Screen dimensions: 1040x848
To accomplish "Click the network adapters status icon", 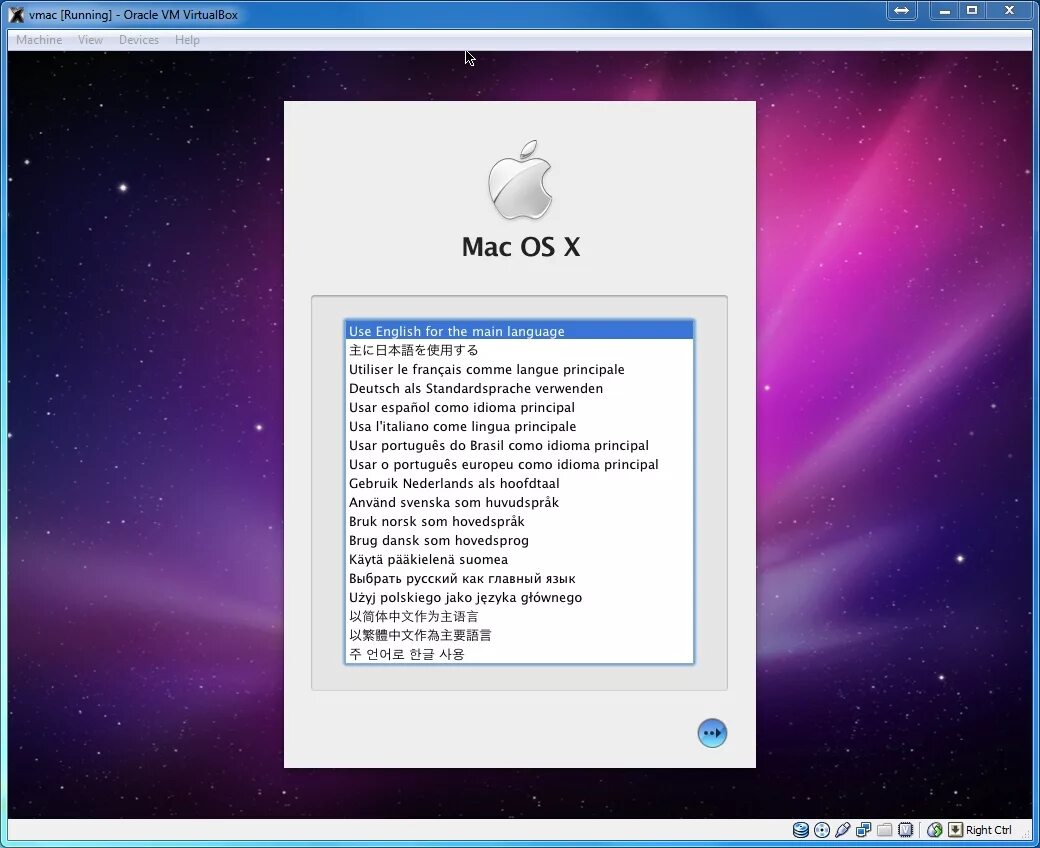I will pyautogui.click(x=864, y=829).
